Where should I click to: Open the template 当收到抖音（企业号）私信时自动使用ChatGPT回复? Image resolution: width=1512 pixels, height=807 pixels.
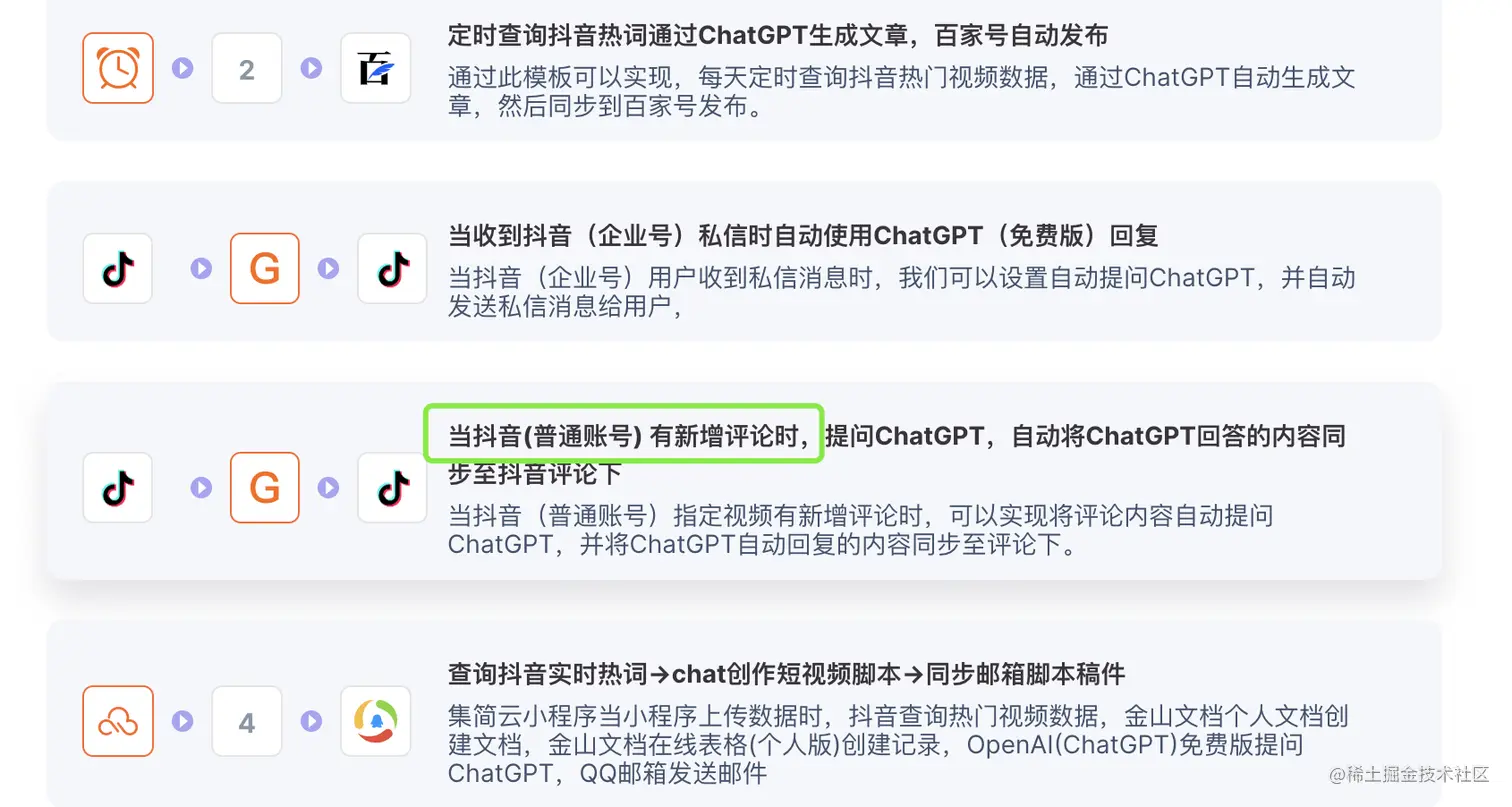tap(803, 236)
